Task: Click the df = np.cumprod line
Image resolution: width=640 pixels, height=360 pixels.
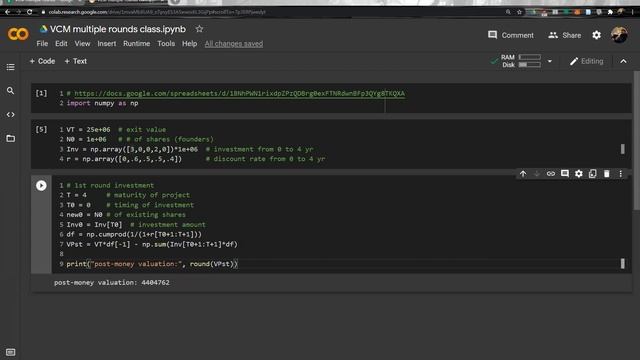Action: tap(134, 234)
